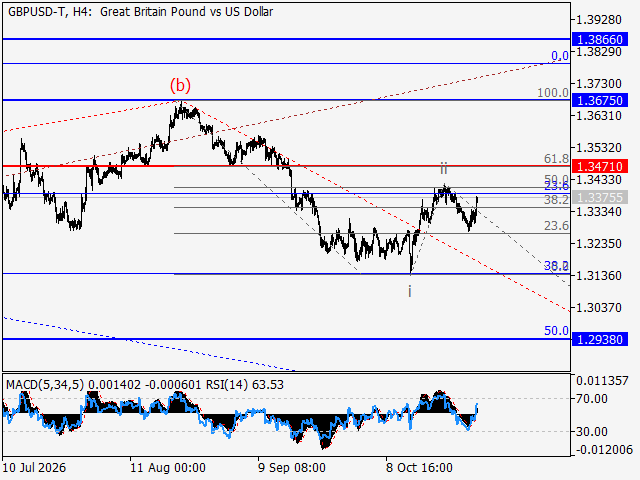This screenshot has width=640, height=480.
Task: Click the -0.012006 indicator scale value
Action: coord(604,450)
